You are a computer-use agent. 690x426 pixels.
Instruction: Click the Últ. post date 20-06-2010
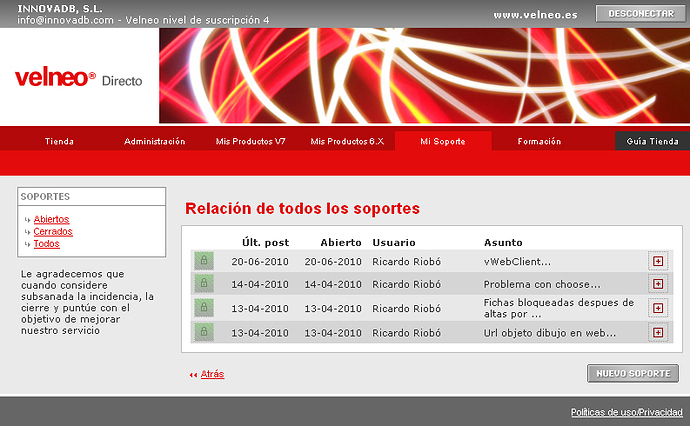(x=260, y=261)
